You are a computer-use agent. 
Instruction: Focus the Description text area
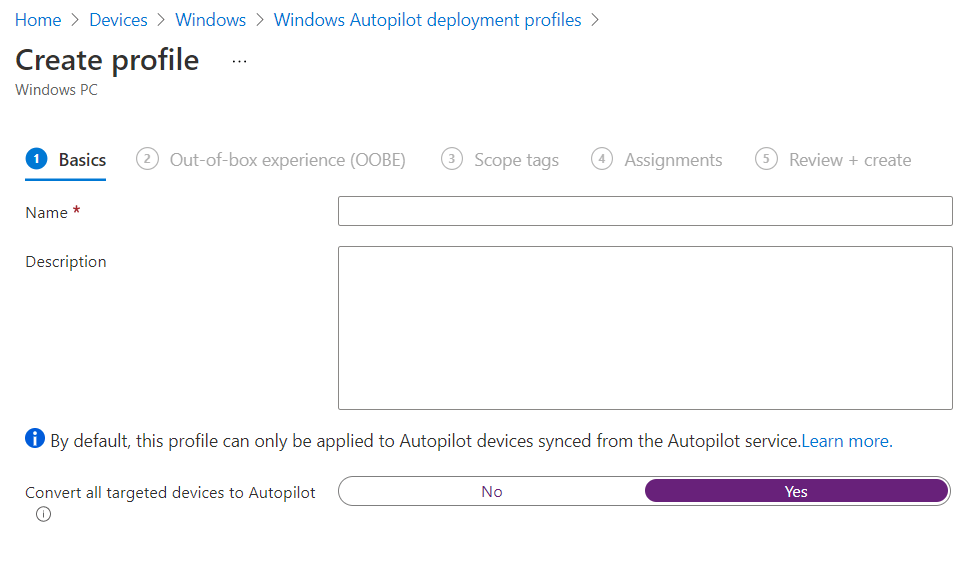point(645,328)
